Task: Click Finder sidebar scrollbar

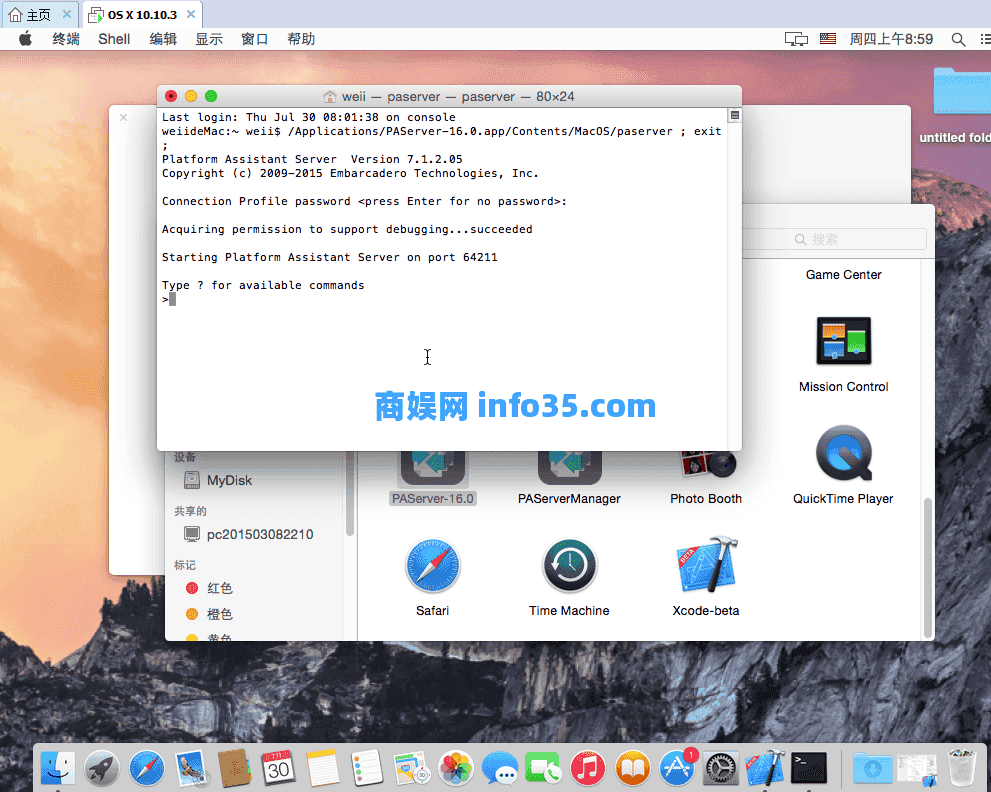Action: click(x=350, y=493)
